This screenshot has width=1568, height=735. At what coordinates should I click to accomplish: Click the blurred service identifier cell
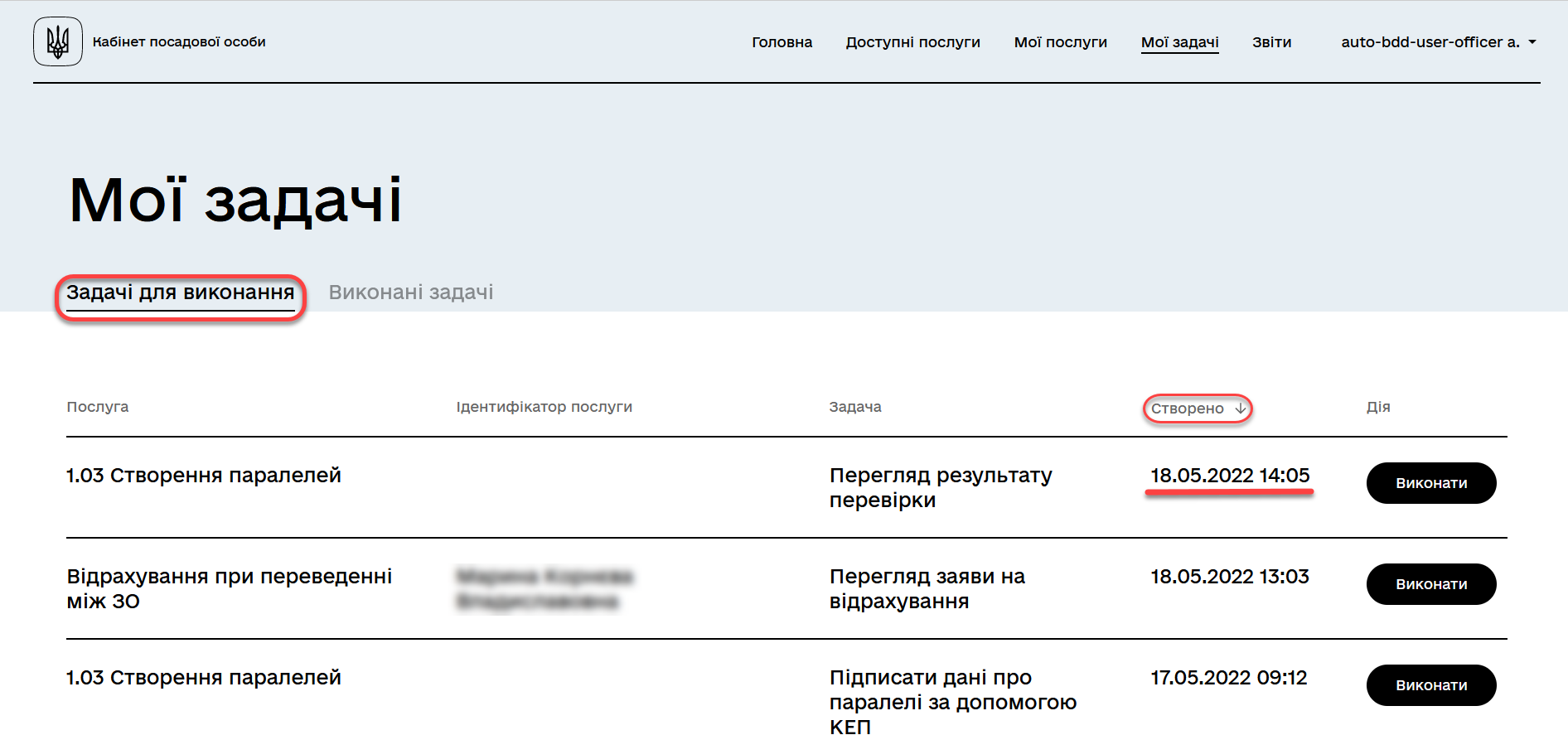click(544, 588)
